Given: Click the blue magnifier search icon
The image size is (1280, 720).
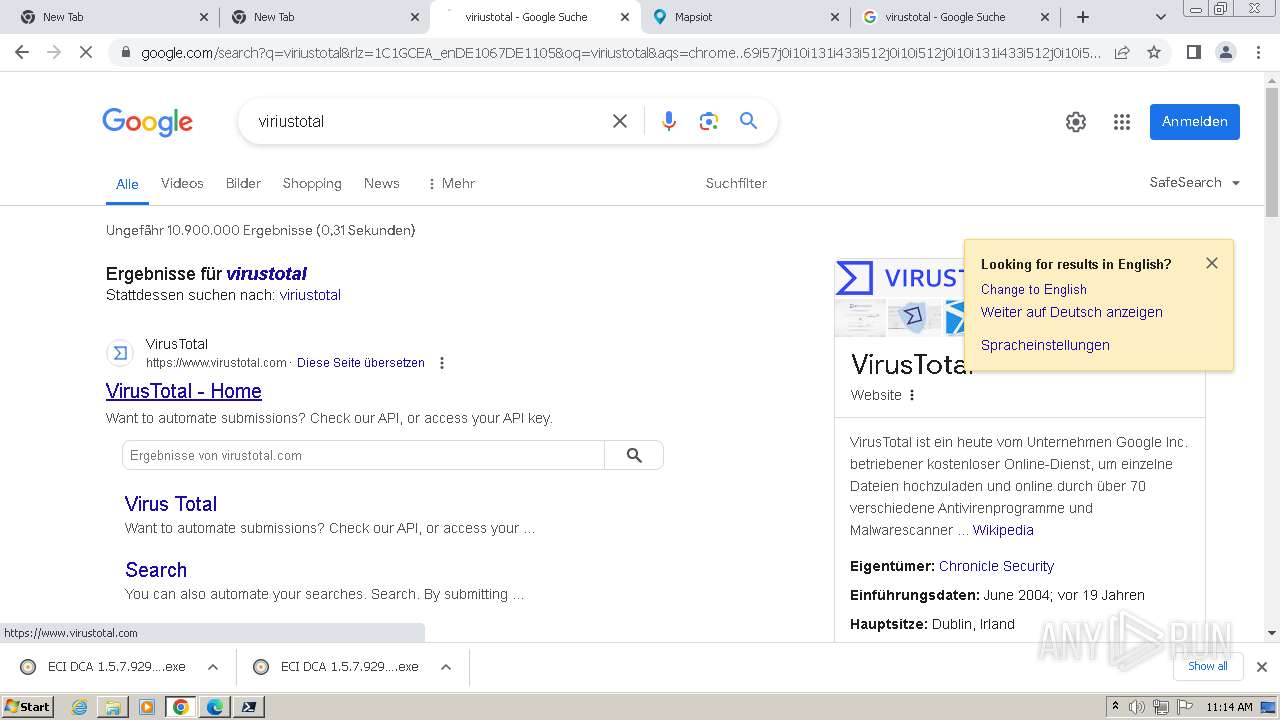Looking at the screenshot, I should pos(748,121).
